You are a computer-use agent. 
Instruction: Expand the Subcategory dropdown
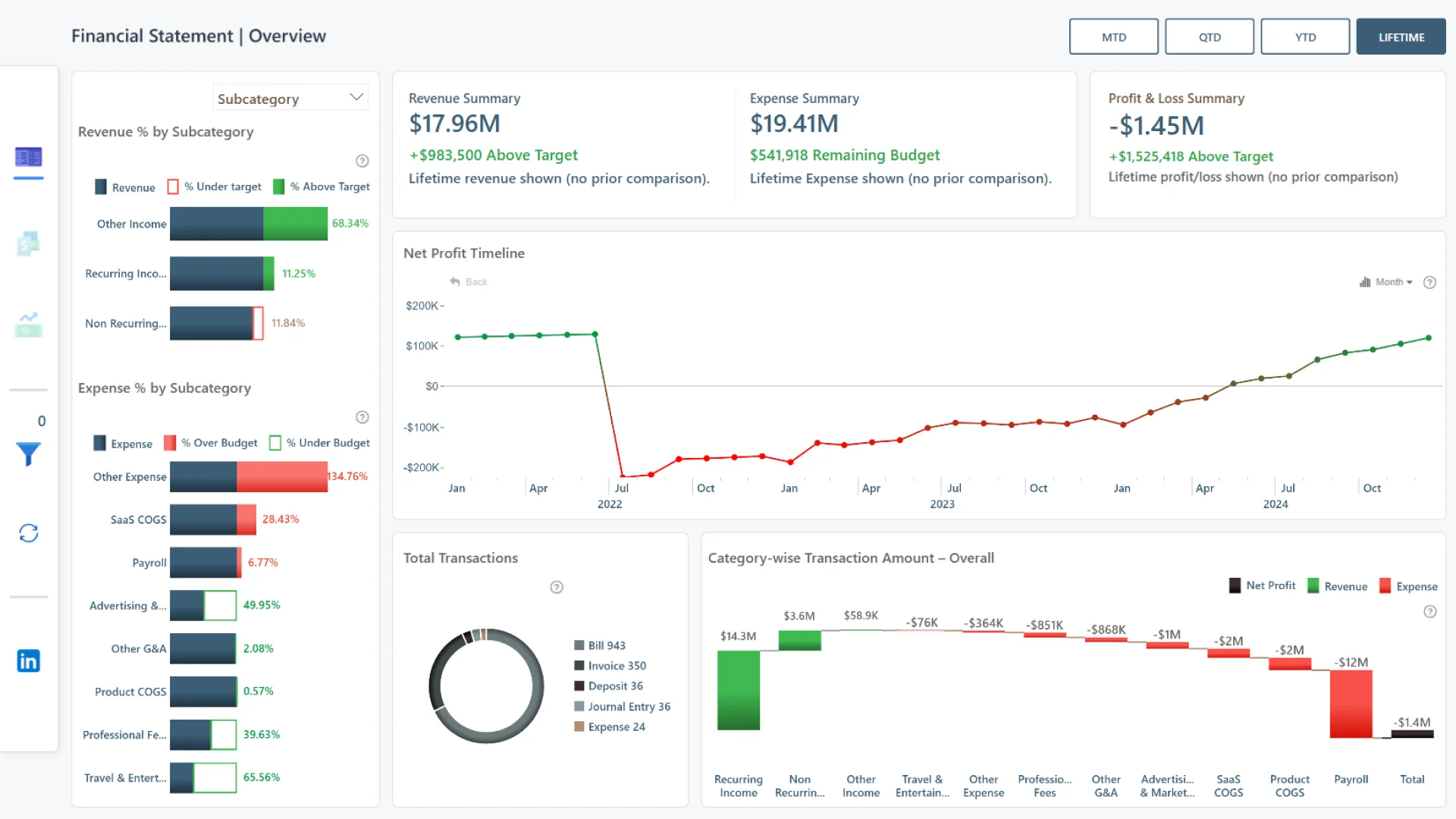click(290, 98)
